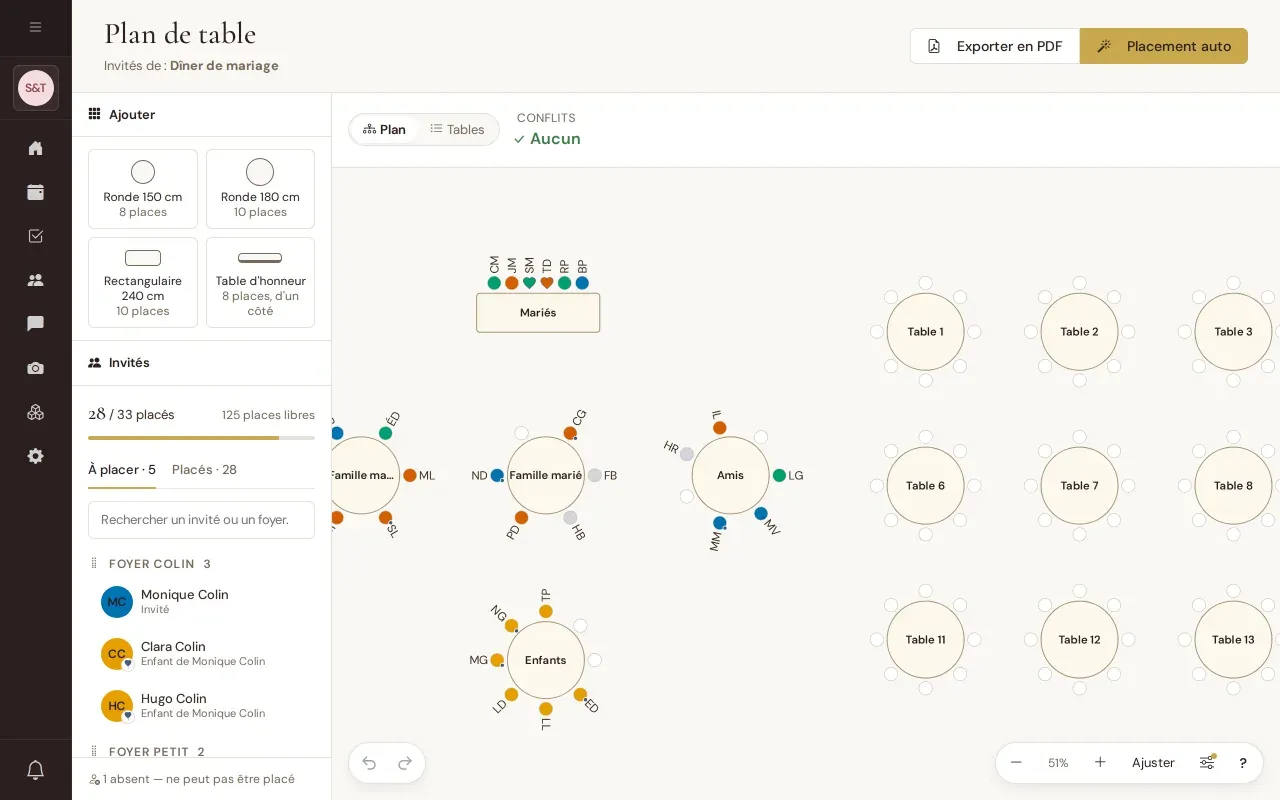1280x800 pixels.
Task: Export the seating plan to PDF
Action: 995,46
